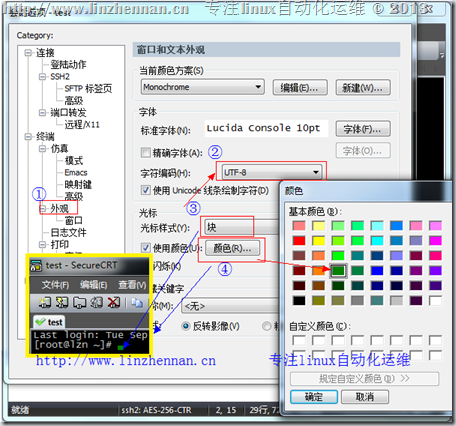Pick the salmon pink top-row swatch
Image resolution: width=456 pixels, height=426 pixels.
[299, 226]
